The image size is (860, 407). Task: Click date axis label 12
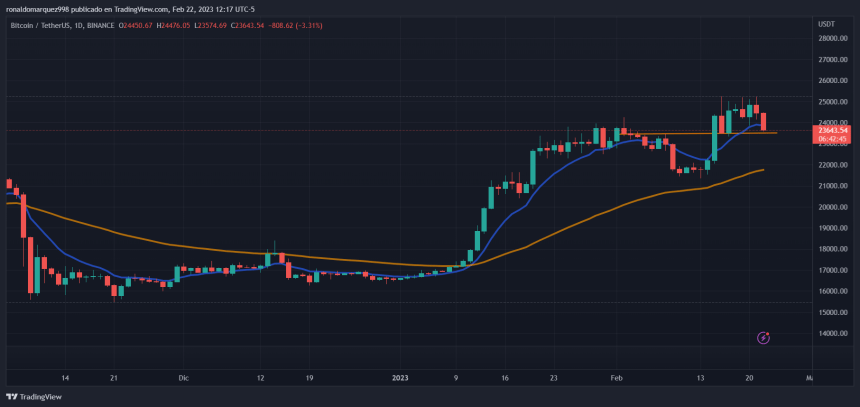(x=261, y=378)
